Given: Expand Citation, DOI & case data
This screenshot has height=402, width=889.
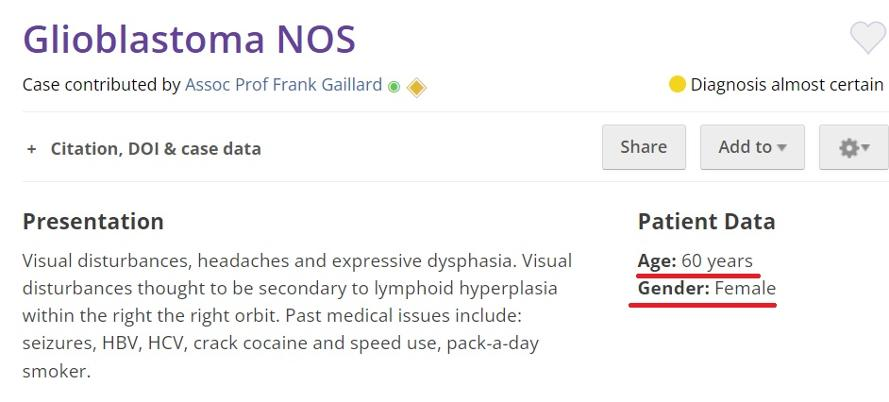Looking at the screenshot, I should 144,149.
